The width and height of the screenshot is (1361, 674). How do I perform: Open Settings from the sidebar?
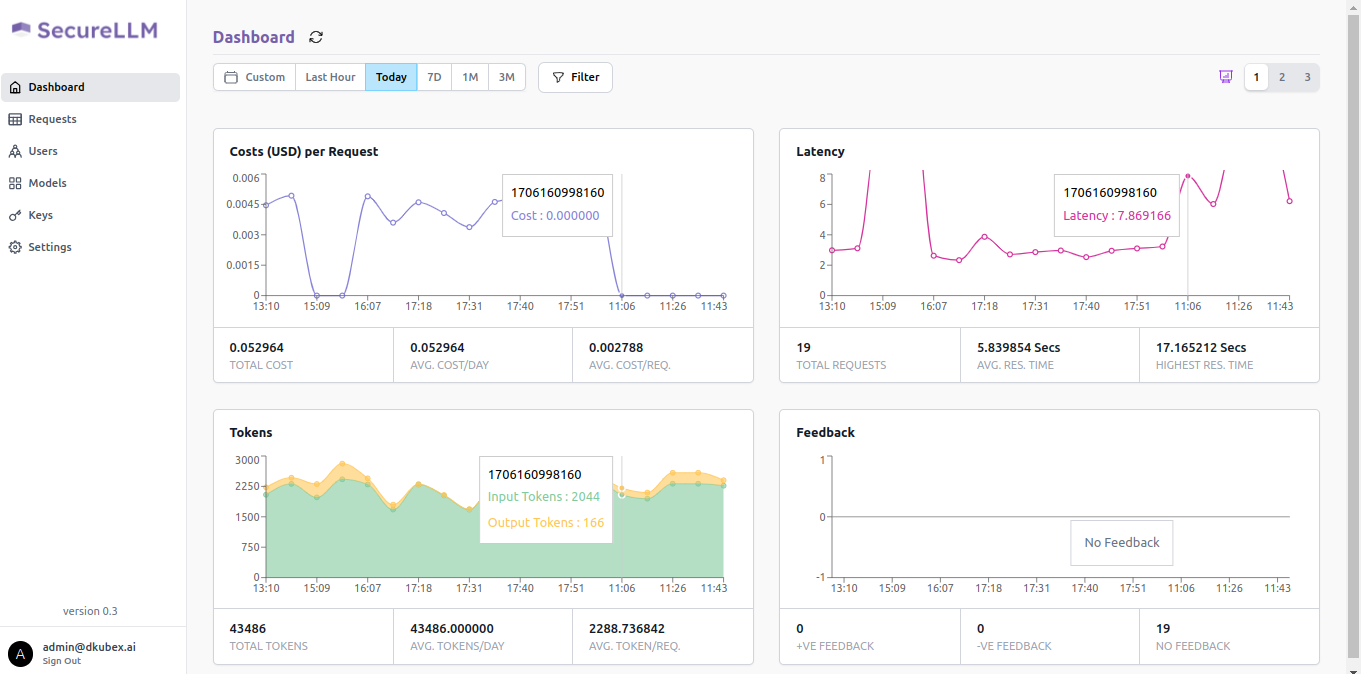[x=49, y=247]
